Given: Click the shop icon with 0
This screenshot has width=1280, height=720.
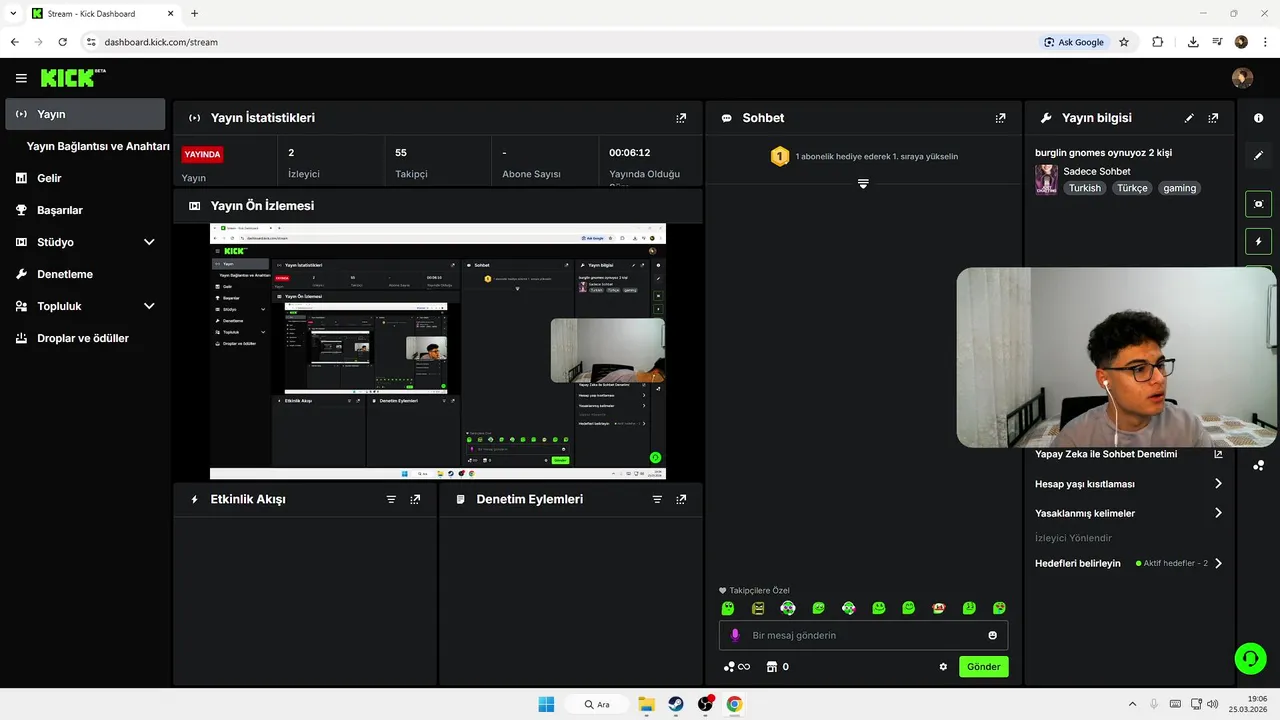Looking at the screenshot, I should (x=778, y=667).
